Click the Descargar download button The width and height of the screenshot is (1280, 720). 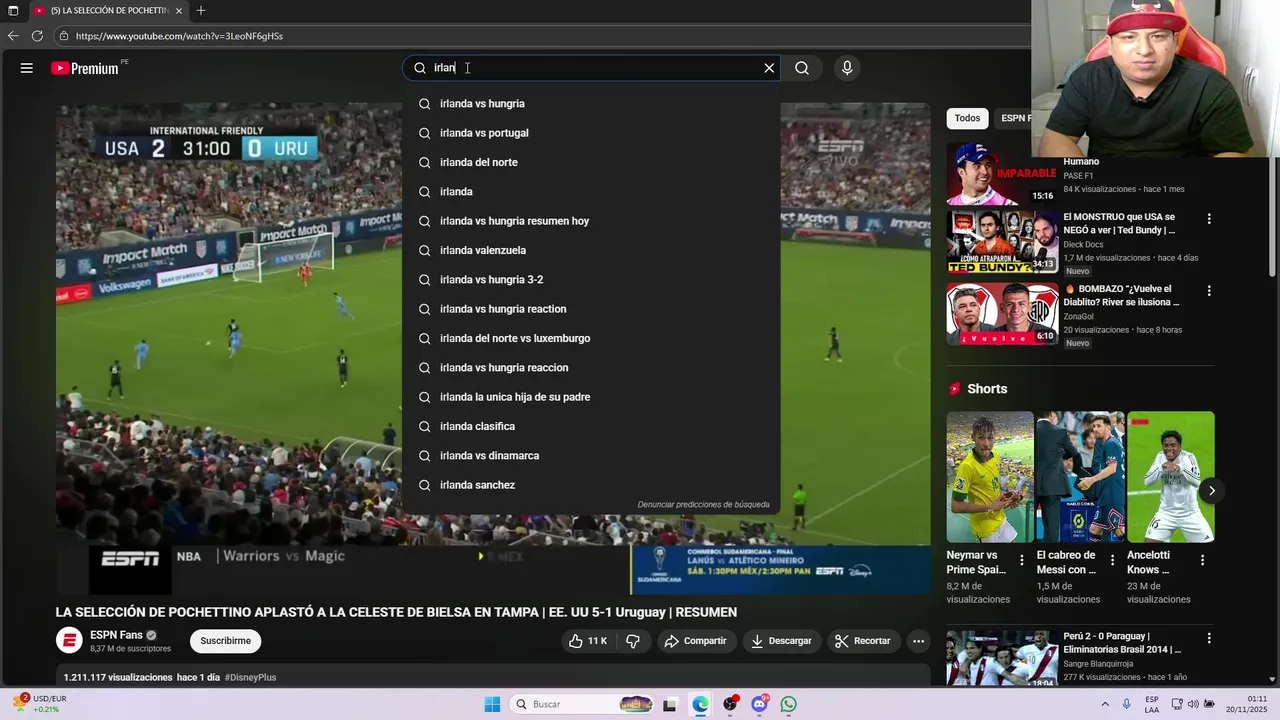(781, 641)
